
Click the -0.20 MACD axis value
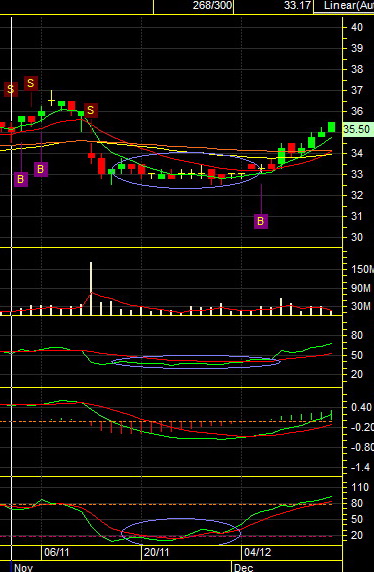(361, 428)
